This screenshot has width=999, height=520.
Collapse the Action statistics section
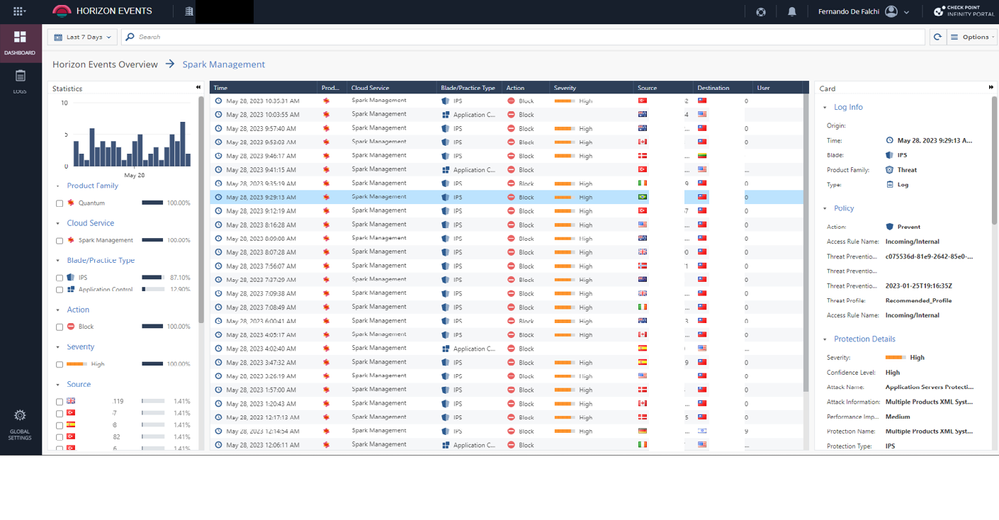pos(58,310)
